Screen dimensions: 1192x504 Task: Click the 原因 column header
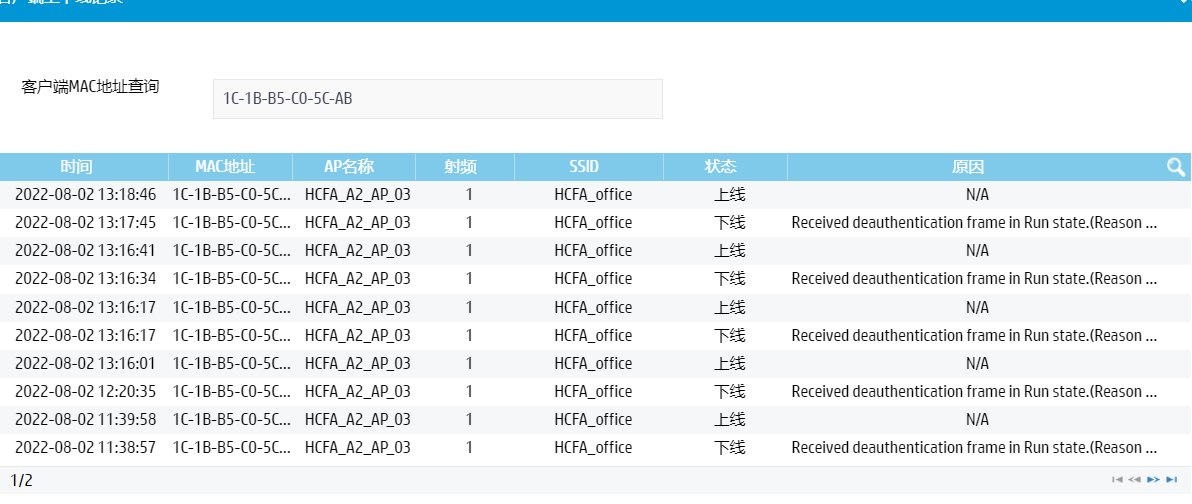pos(968,167)
